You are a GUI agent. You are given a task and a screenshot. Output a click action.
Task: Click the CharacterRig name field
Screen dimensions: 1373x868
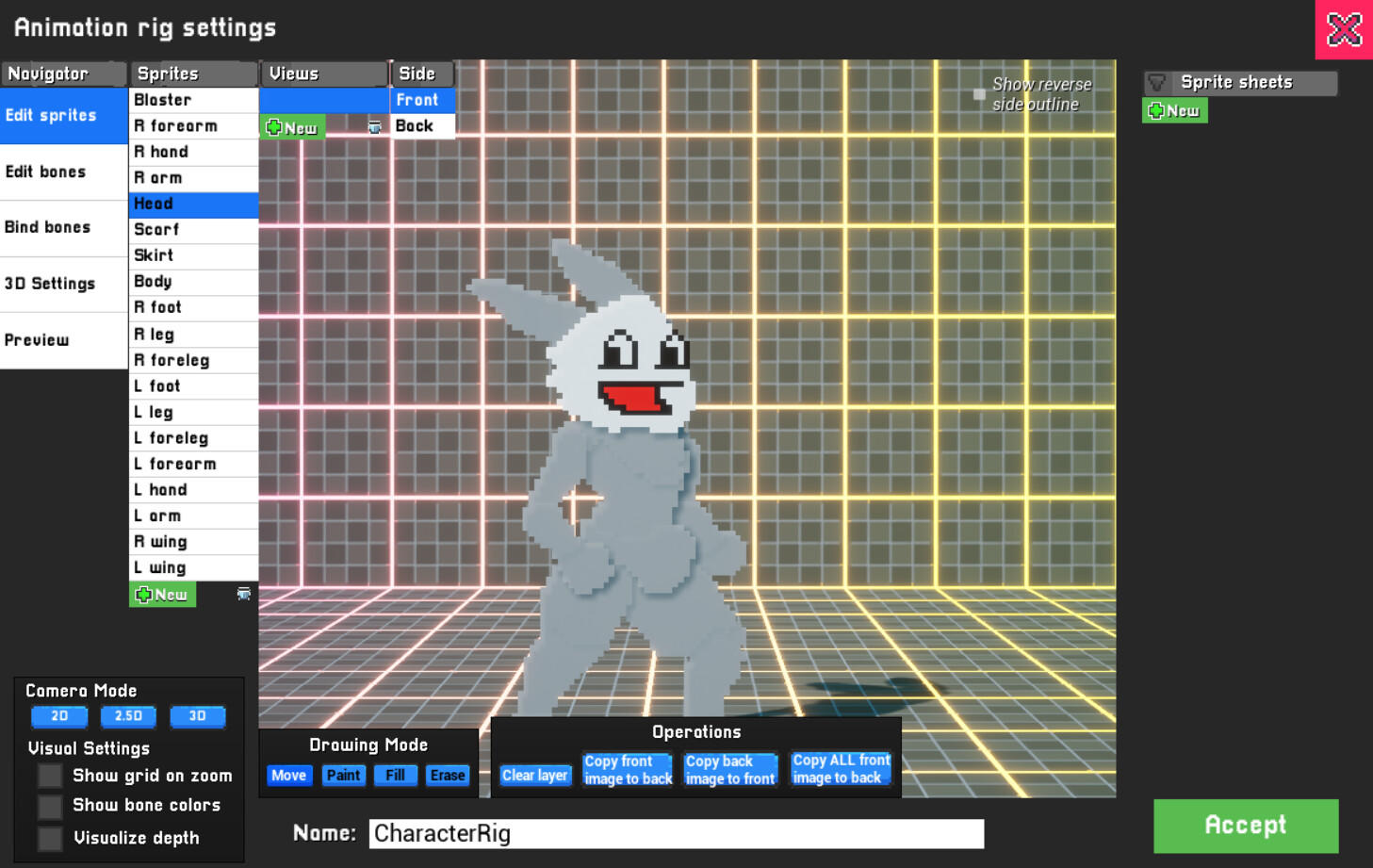pyautogui.click(x=674, y=833)
